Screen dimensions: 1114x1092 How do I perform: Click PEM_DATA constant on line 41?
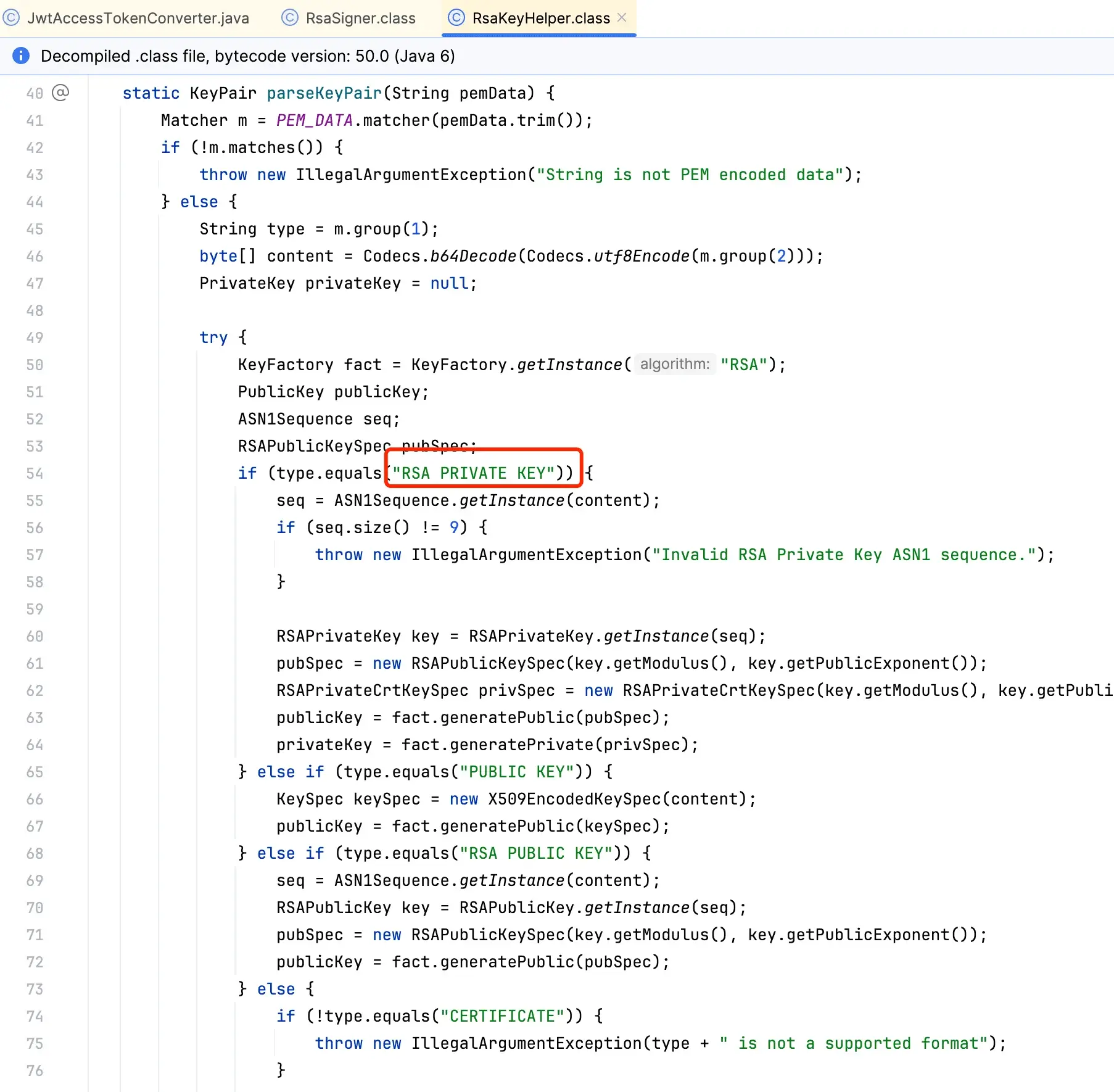(315, 120)
